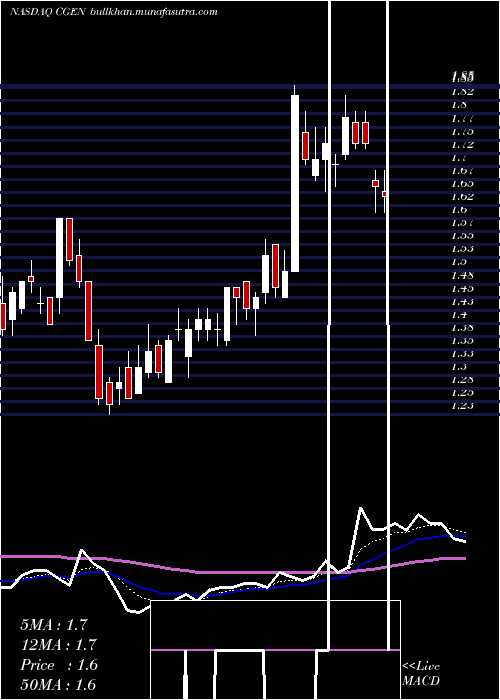Click the 1.65 price axis label

[x=462, y=183]
